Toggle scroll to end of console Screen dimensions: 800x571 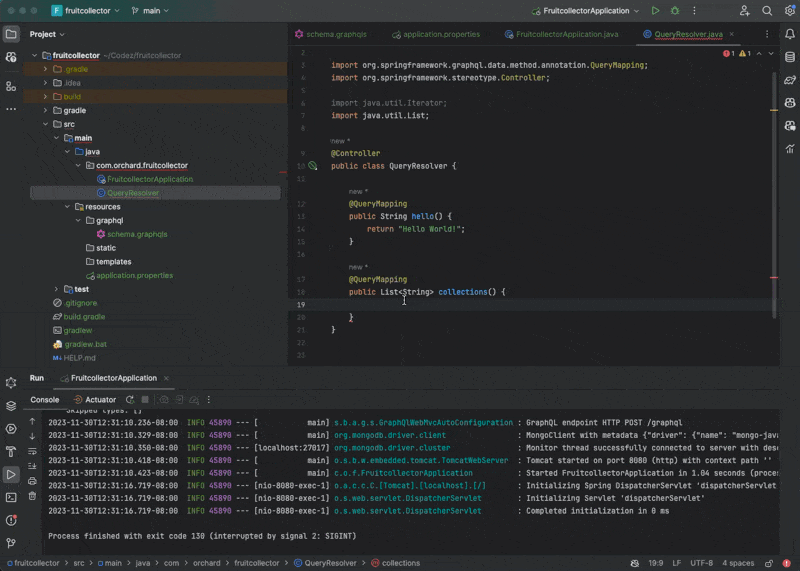pyautogui.click(x=32, y=466)
